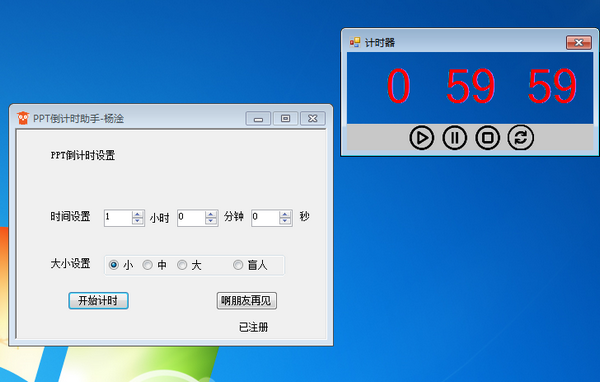Image resolution: width=600 pixels, height=382 pixels.
Task: Pause the countdown timer
Action: click(x=454, y=137)
